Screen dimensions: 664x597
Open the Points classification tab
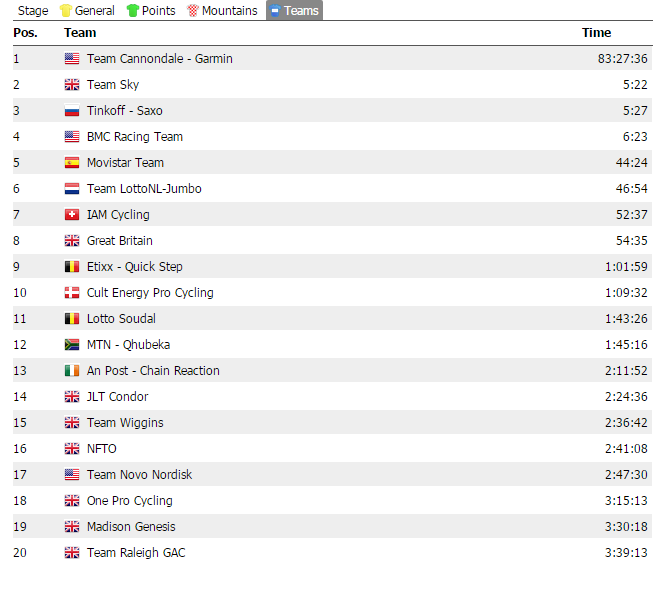[x=151, y=11]
